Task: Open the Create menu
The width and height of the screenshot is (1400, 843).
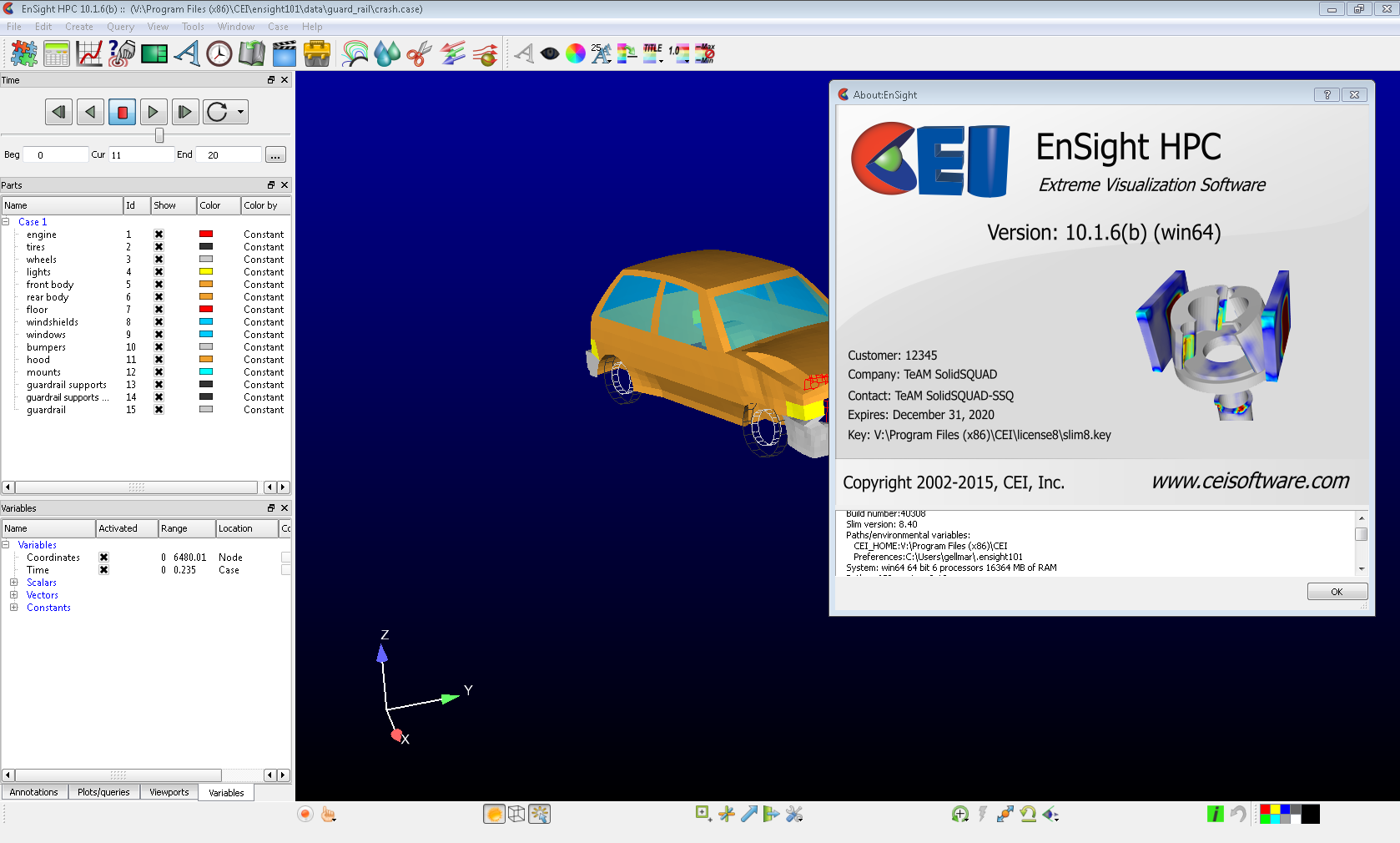Action: (x=79, y=27)
